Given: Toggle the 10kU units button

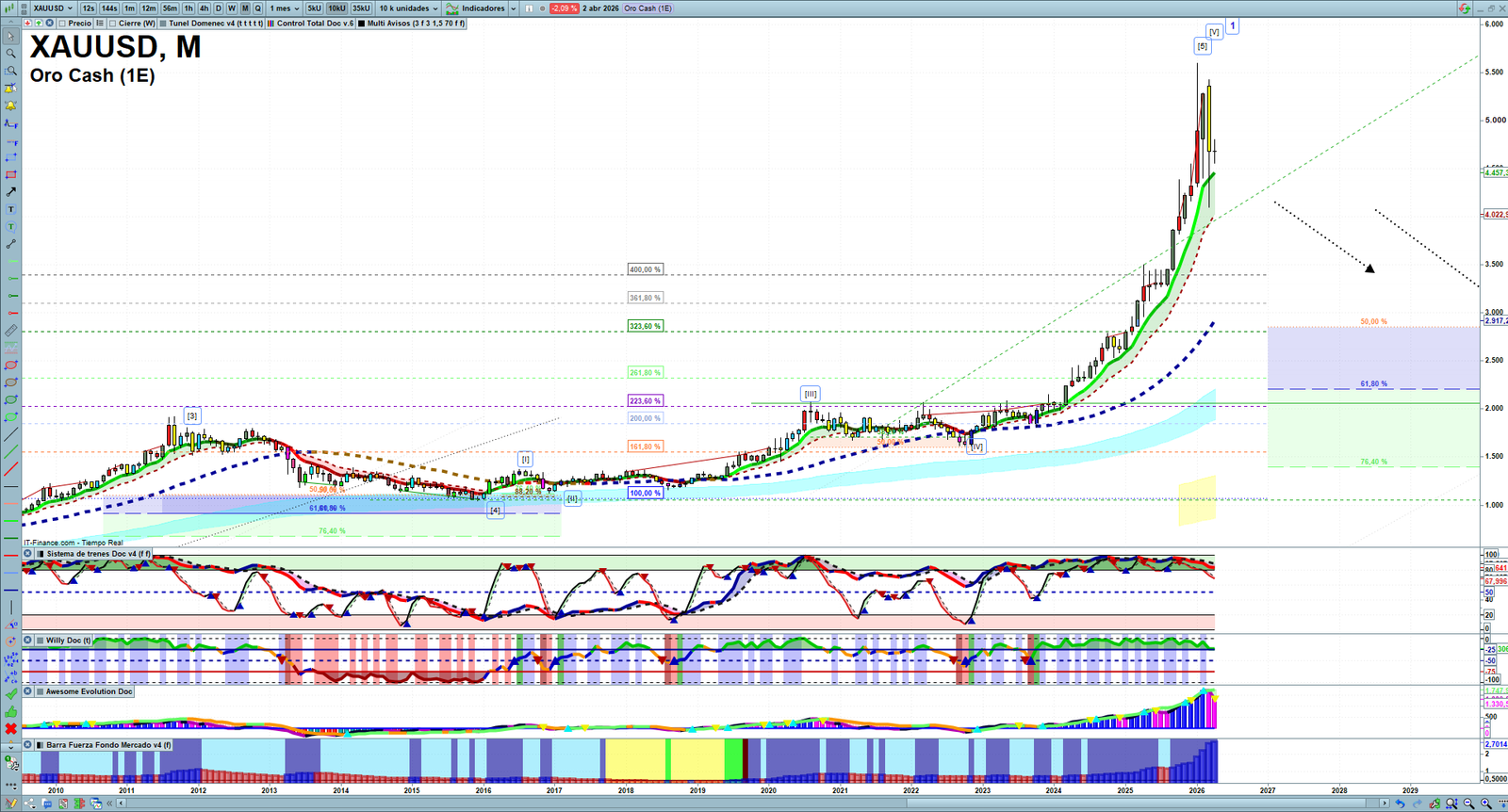Looking at the screenshot, I should pos(336,8).
